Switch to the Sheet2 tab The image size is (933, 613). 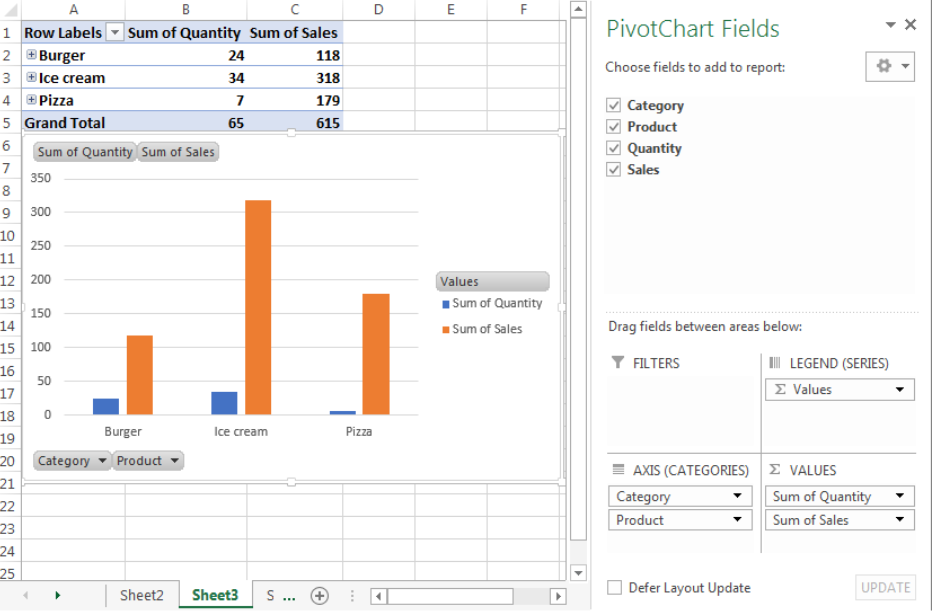[x=141, y=595]
